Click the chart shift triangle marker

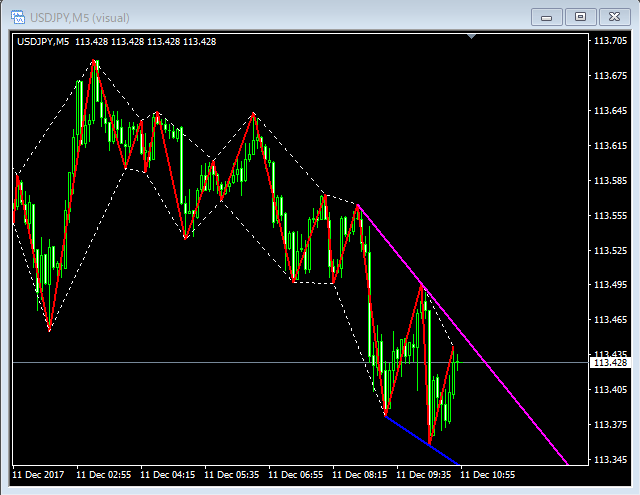471,37
